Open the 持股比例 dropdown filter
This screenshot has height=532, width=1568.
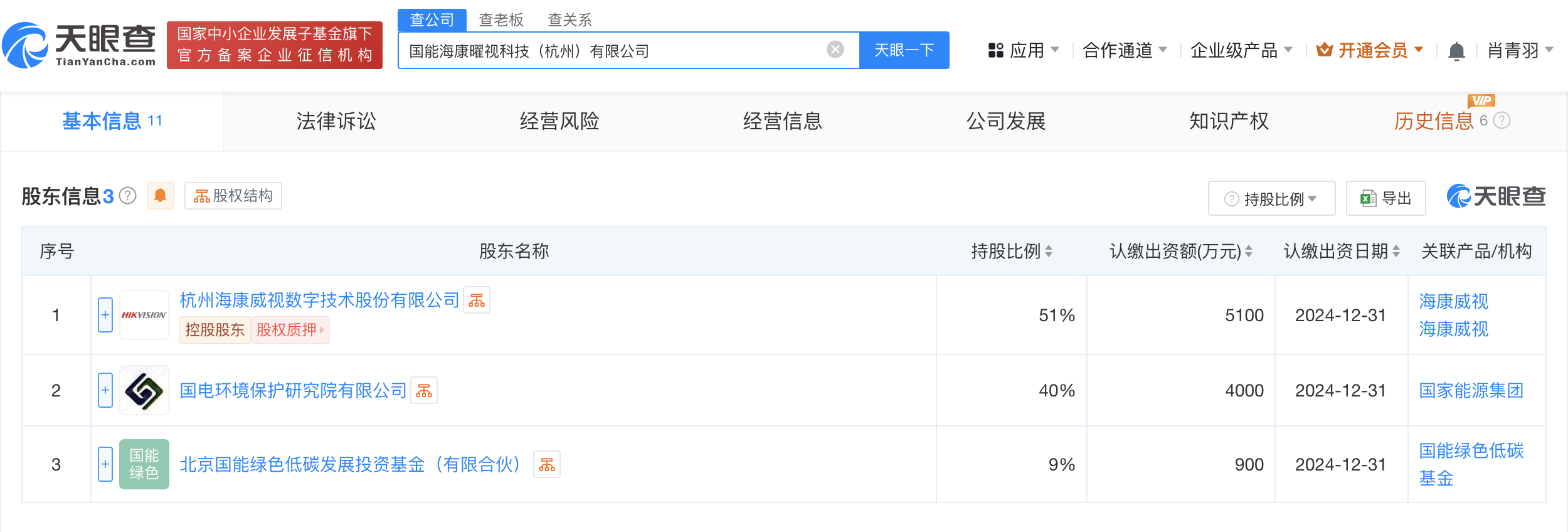(1271, 199)
